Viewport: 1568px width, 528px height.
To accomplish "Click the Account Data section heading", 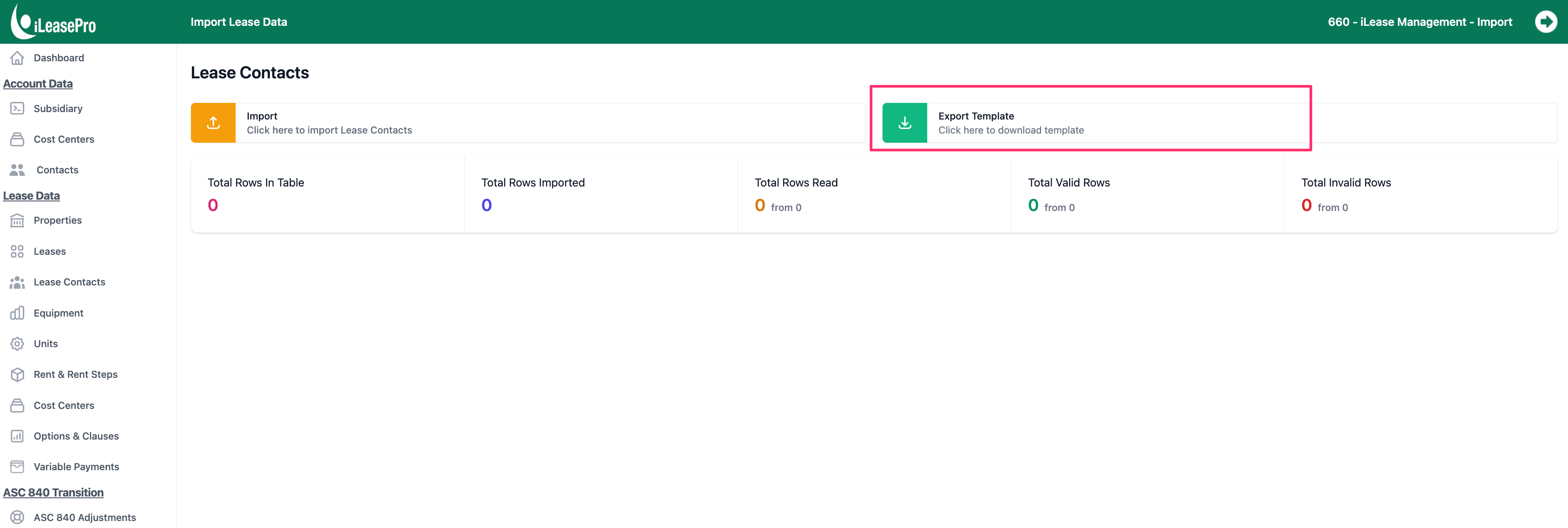I will (x=38, y=84).
